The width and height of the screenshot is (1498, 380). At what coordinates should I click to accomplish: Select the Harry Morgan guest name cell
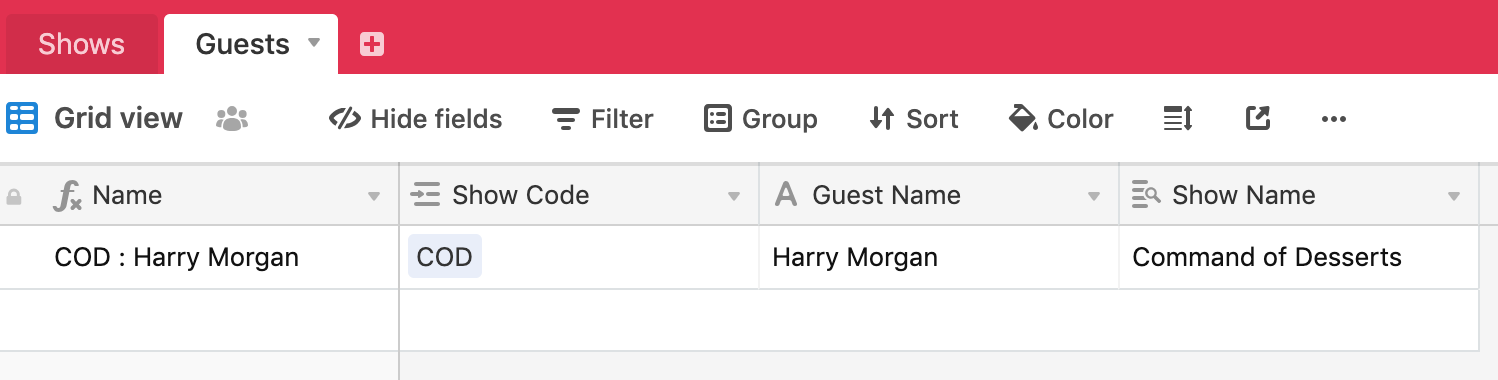tap(939, 257)
